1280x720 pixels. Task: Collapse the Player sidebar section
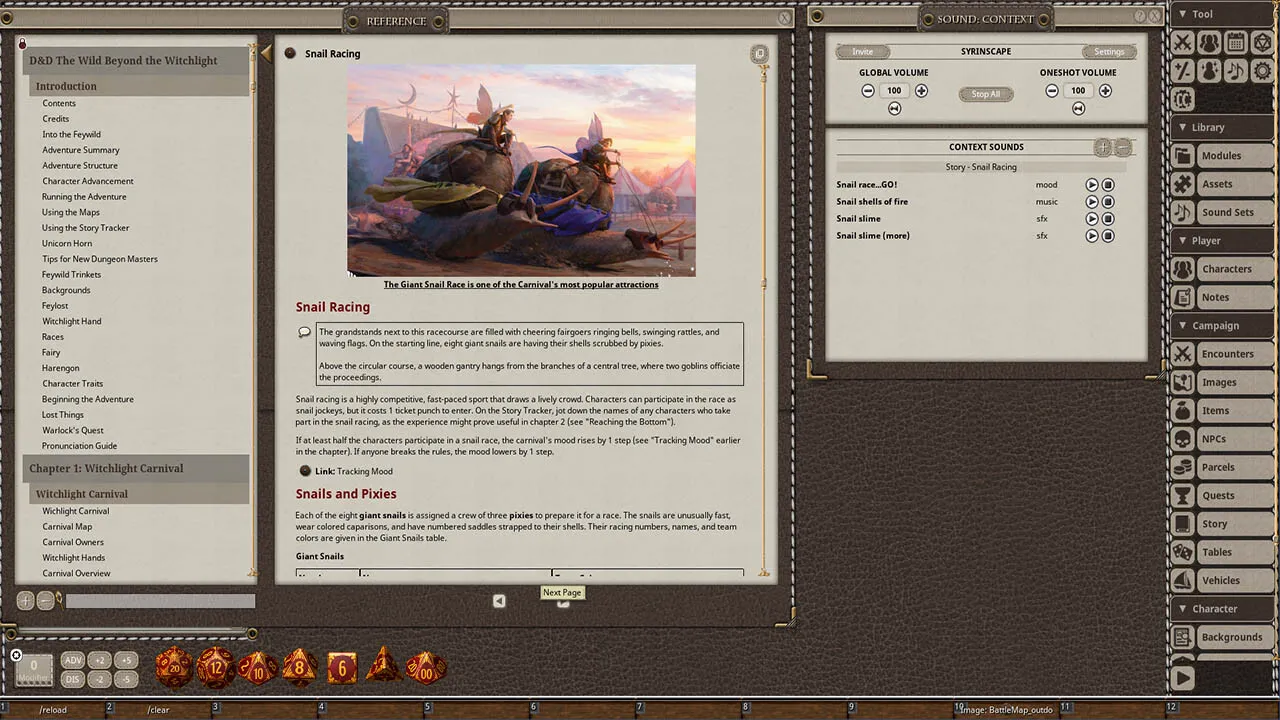[x=1222, y=240]
